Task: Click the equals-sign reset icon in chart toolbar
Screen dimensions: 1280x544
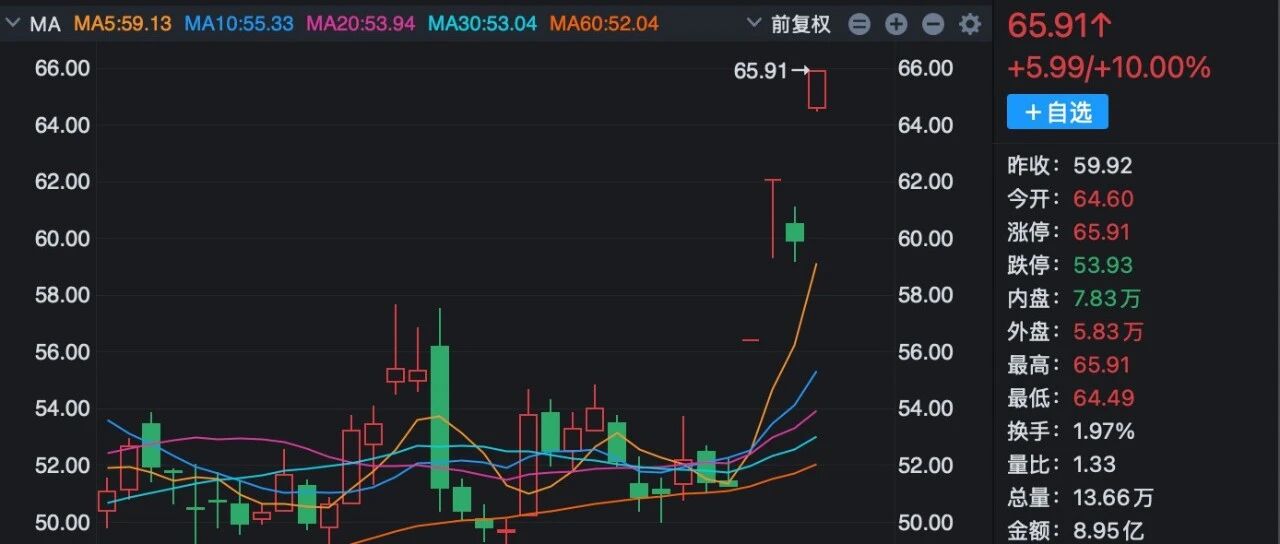Action: tap(859, 24)
